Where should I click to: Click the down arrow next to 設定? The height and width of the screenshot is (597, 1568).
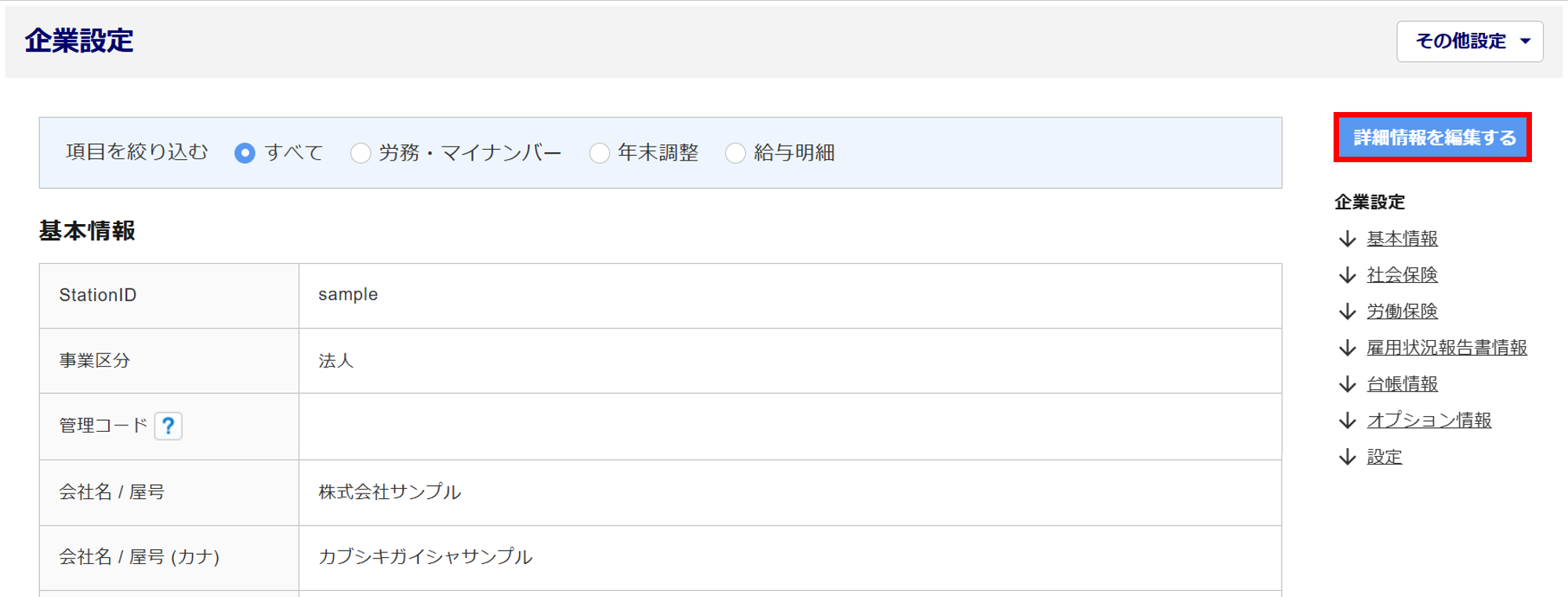1348,458
